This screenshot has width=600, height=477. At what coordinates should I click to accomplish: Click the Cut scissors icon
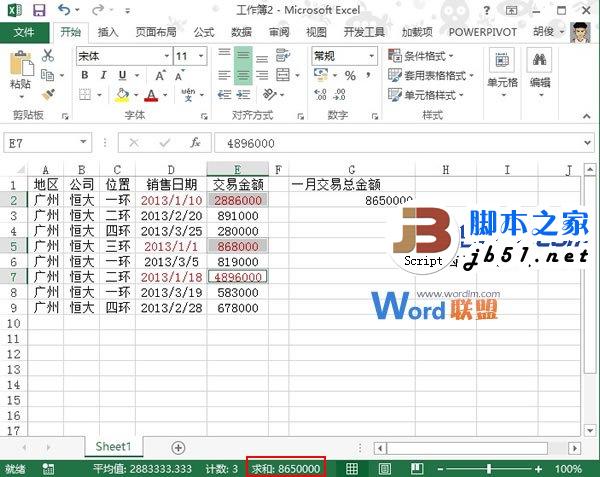[47, 56]
